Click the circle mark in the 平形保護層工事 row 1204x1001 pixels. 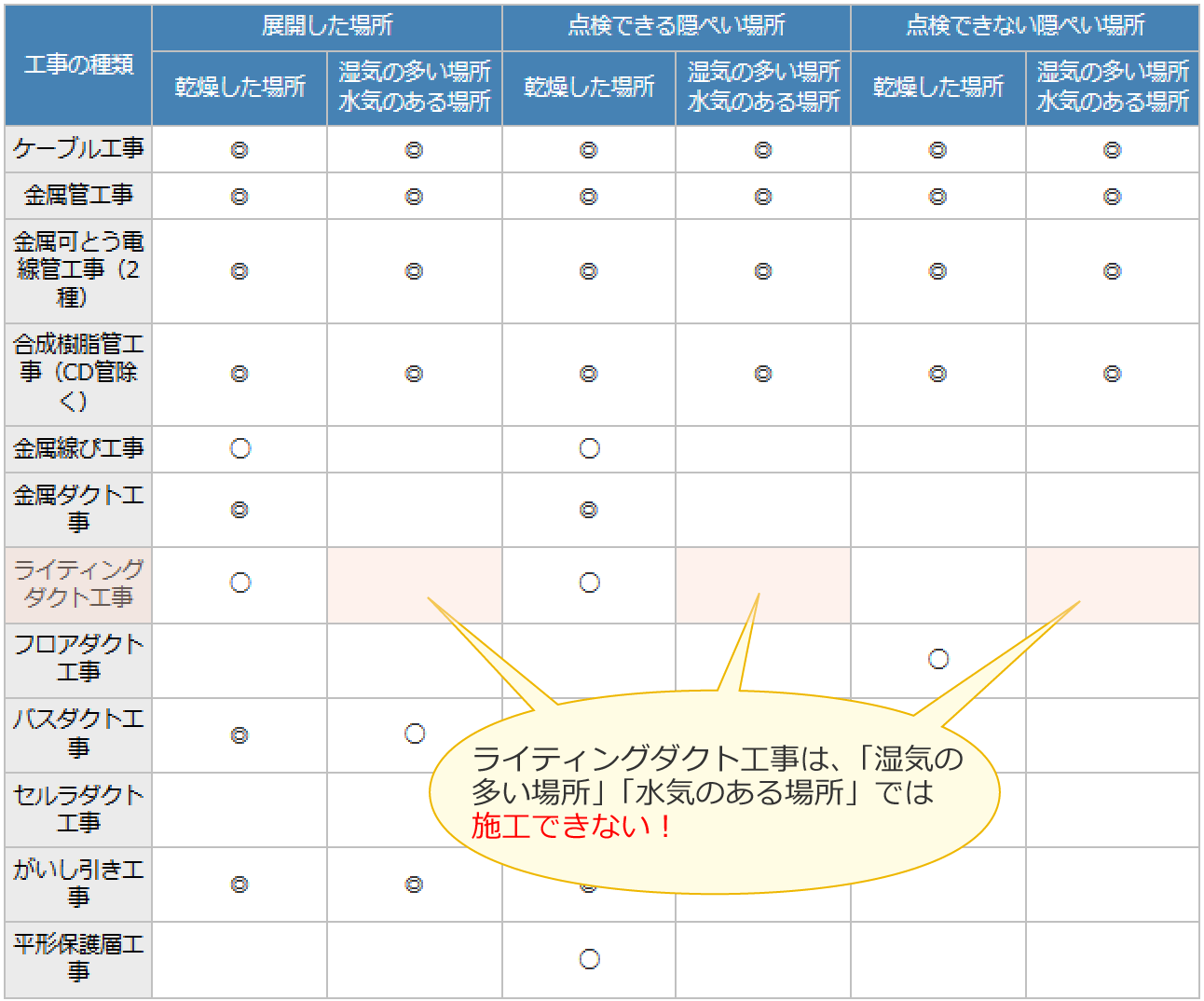[x=589, y=959]
